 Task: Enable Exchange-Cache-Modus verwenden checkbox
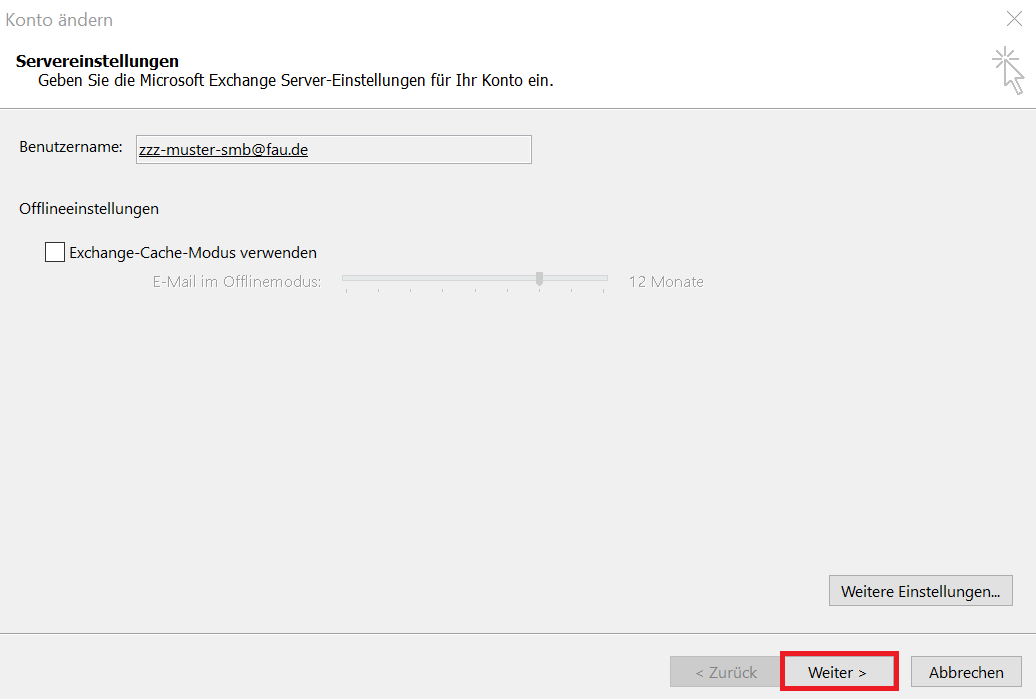click(55, 252)
